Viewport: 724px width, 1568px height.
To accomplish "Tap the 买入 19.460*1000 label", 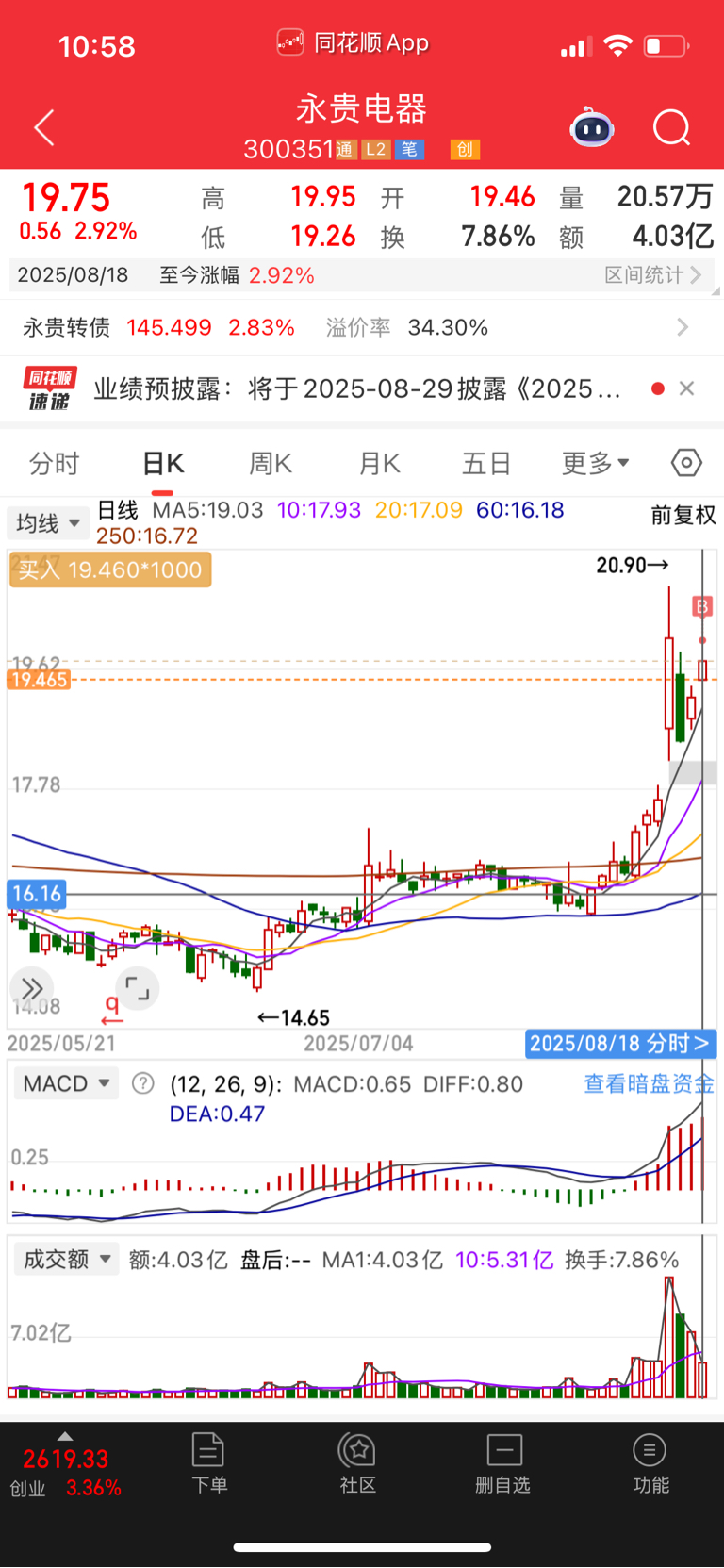I will [x=110, y=569].
